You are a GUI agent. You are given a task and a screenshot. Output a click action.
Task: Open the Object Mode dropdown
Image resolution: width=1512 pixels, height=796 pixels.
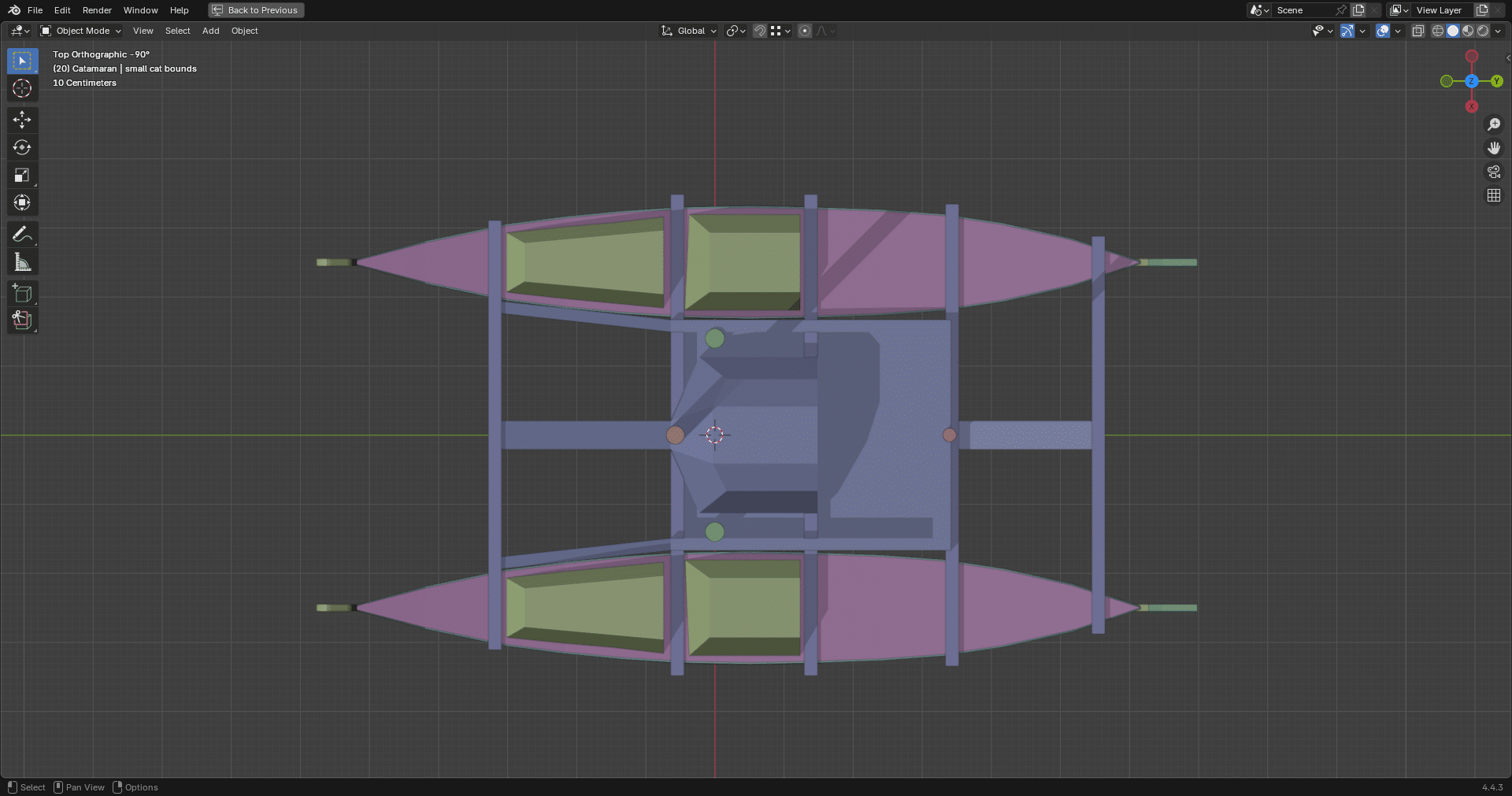coord(81,31)
